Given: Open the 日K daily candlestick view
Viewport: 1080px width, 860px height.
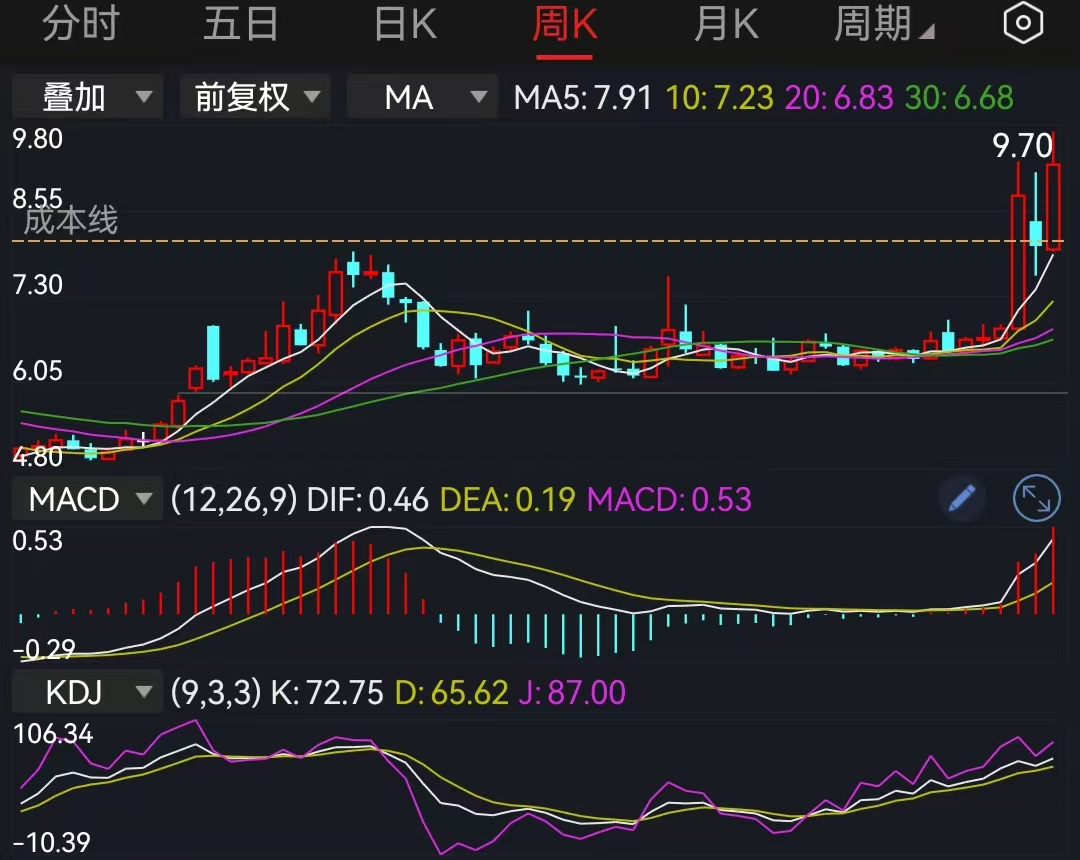Looking at the screenshot, I should [x=403, y=22].
